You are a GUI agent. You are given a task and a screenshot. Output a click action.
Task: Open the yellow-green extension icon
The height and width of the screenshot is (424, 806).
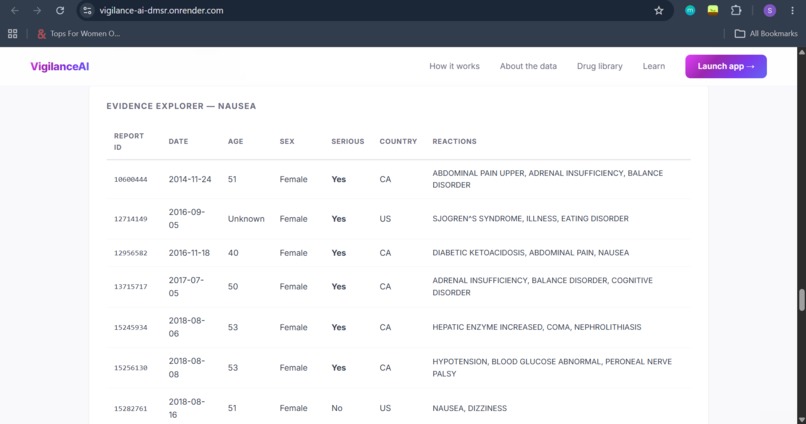pos(712,10)
